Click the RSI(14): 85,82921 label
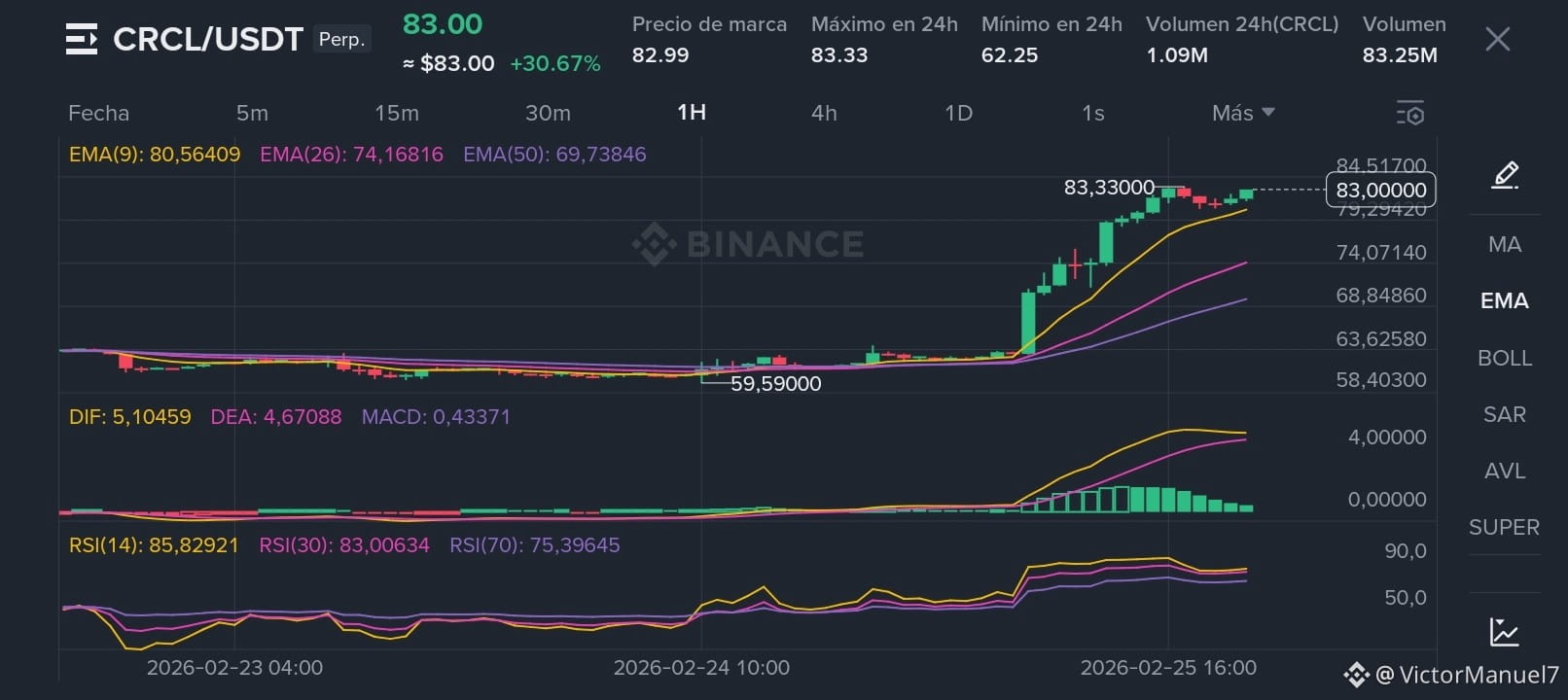This screenshot has width=1568, height=700. click(x=154, y=544)
